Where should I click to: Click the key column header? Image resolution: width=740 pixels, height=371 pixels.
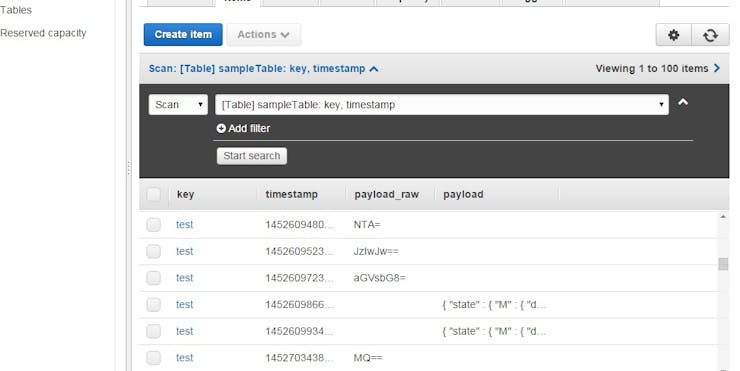coord(185,194)
